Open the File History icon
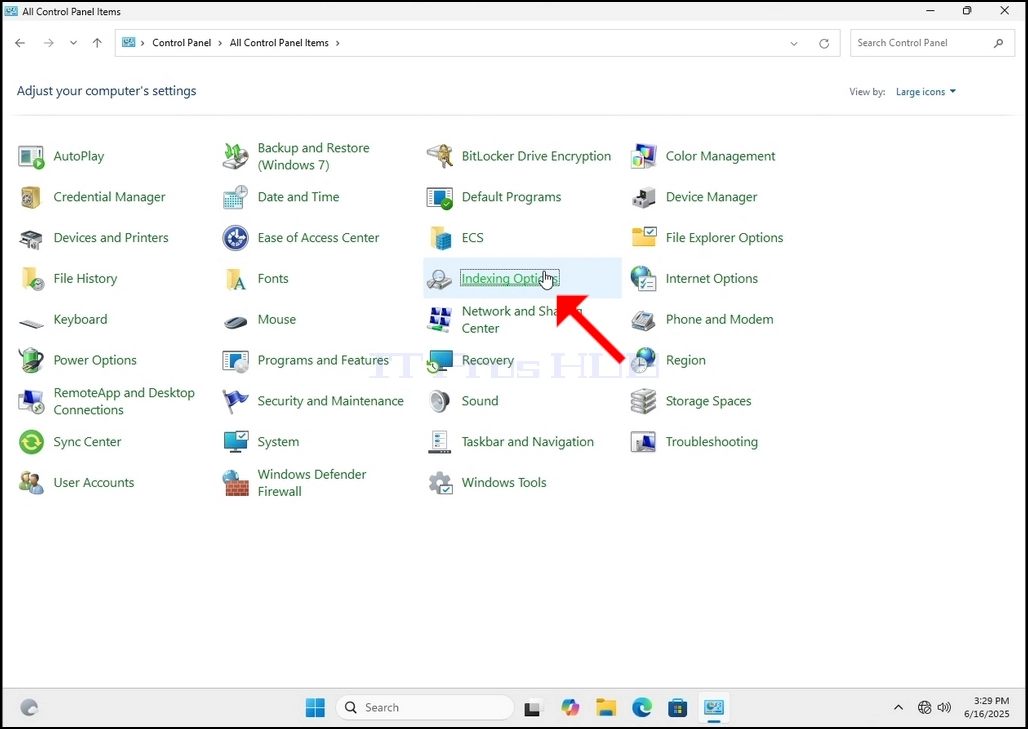Viewport: 1028px width, 729px height. click(31, 279)
